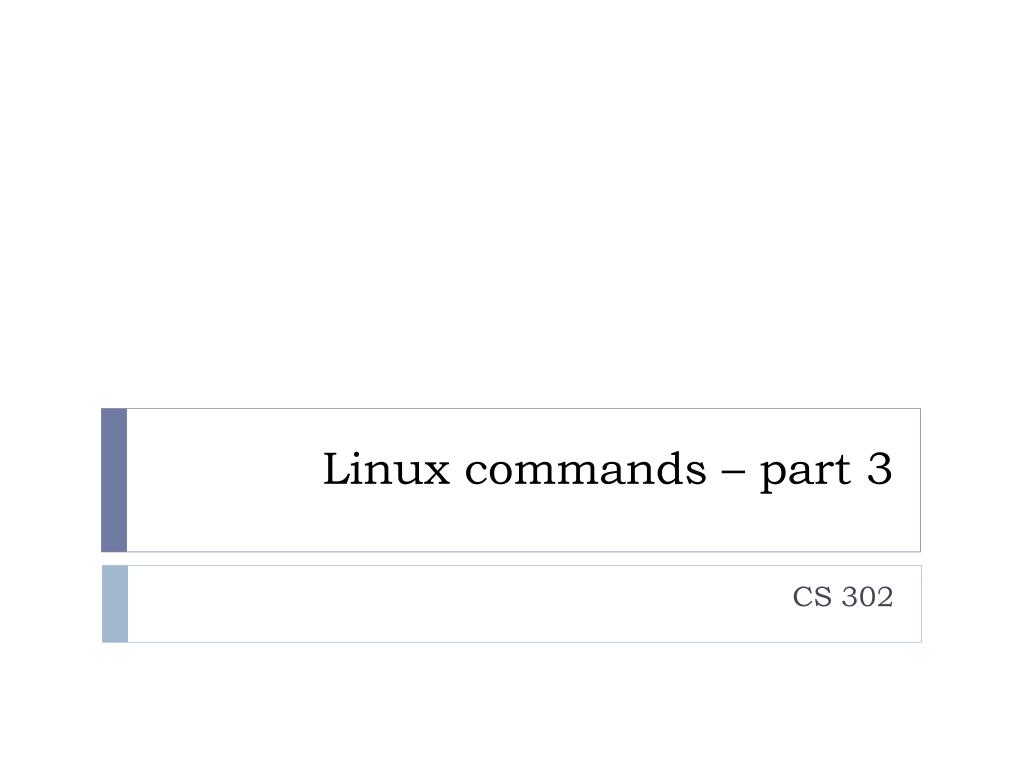Click empty space inside the title box left of "Linux"
Screen dimensions: 1024x768
coord(222,480)
